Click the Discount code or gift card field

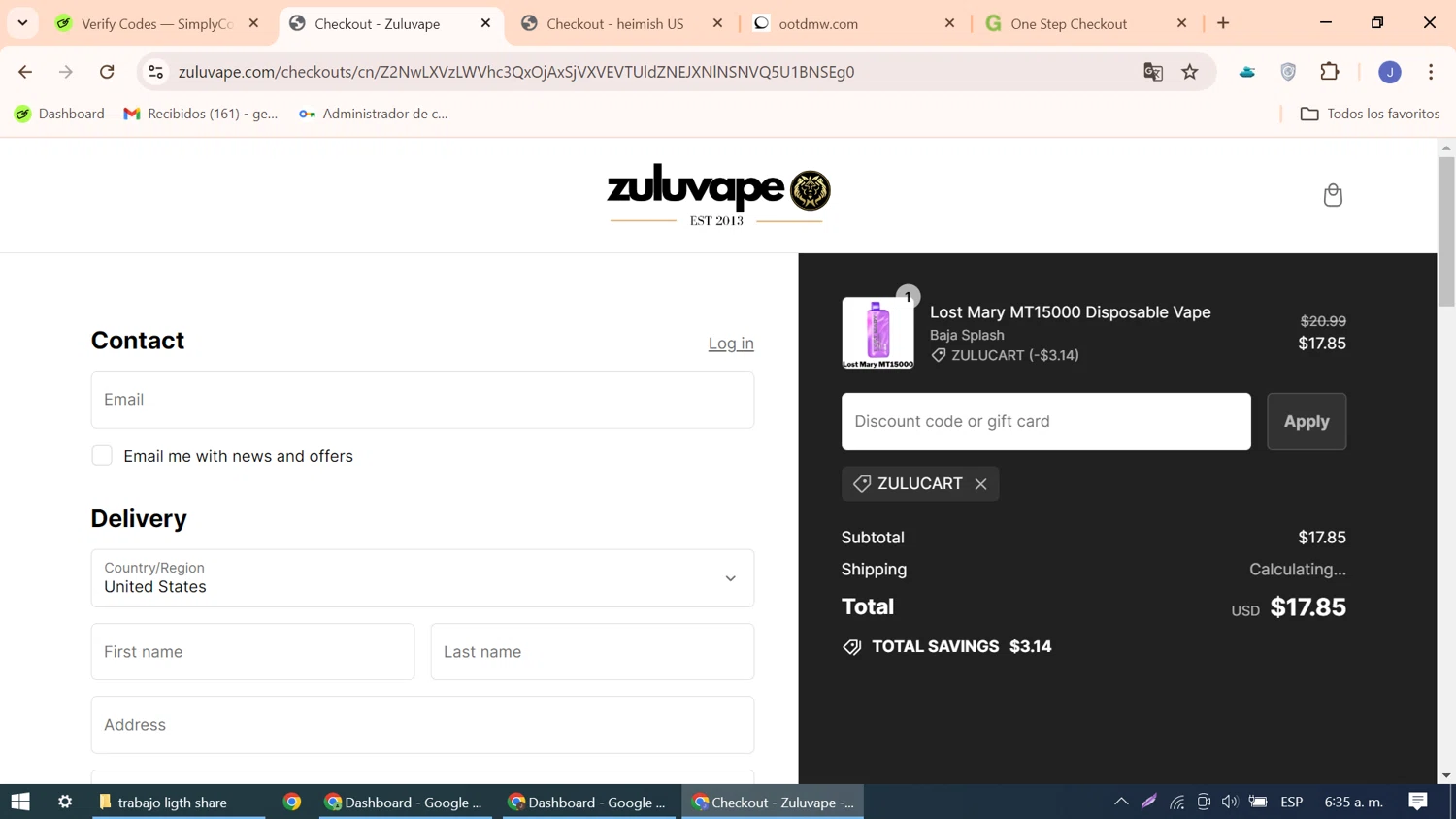(x=1046, y=421)
